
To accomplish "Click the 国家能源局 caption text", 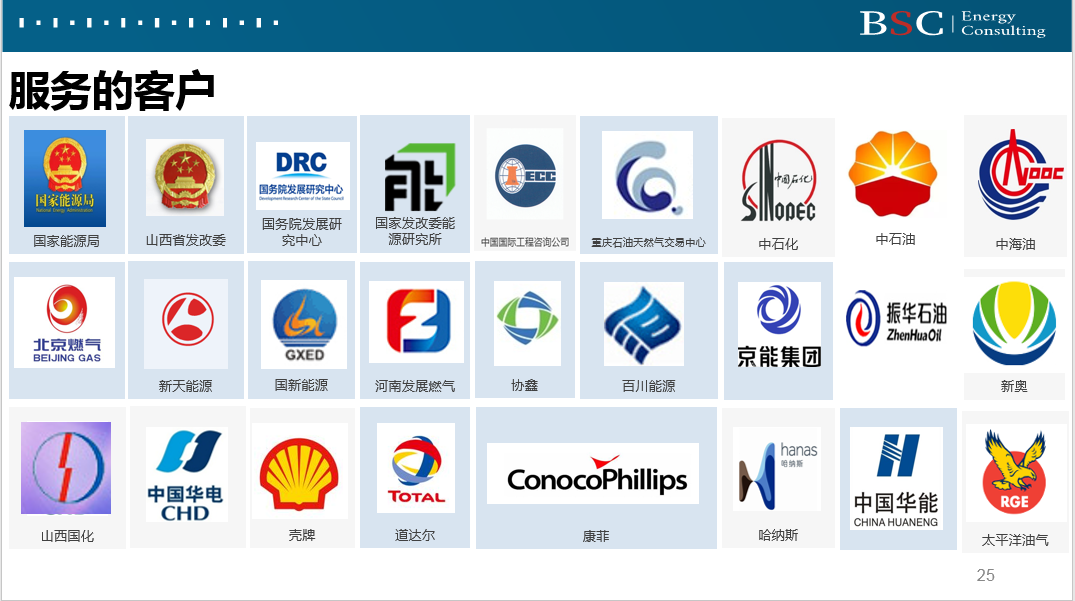I will pyautogui.click(x=67, y=241).
